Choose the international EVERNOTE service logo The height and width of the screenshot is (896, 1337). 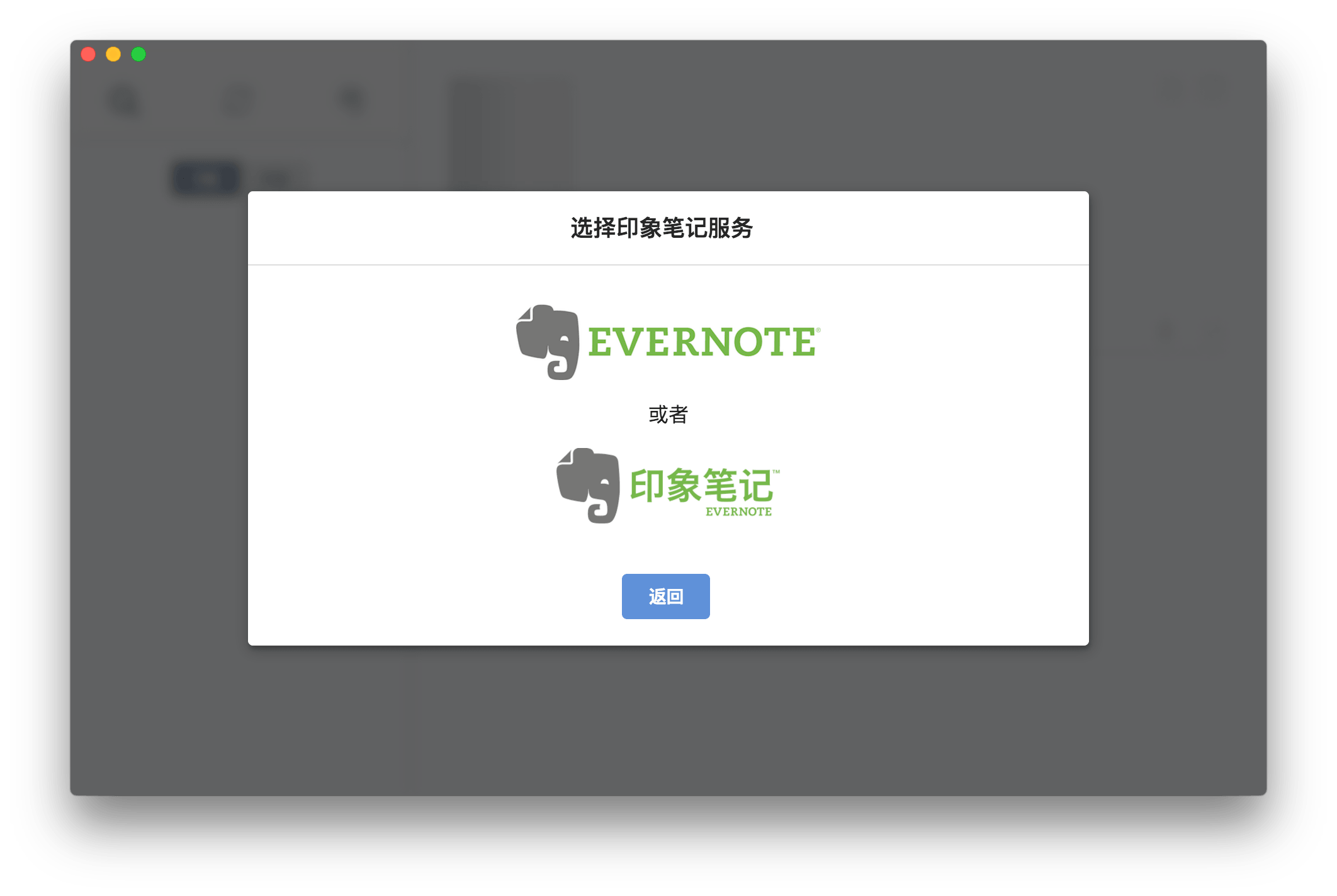click(668, 342)
